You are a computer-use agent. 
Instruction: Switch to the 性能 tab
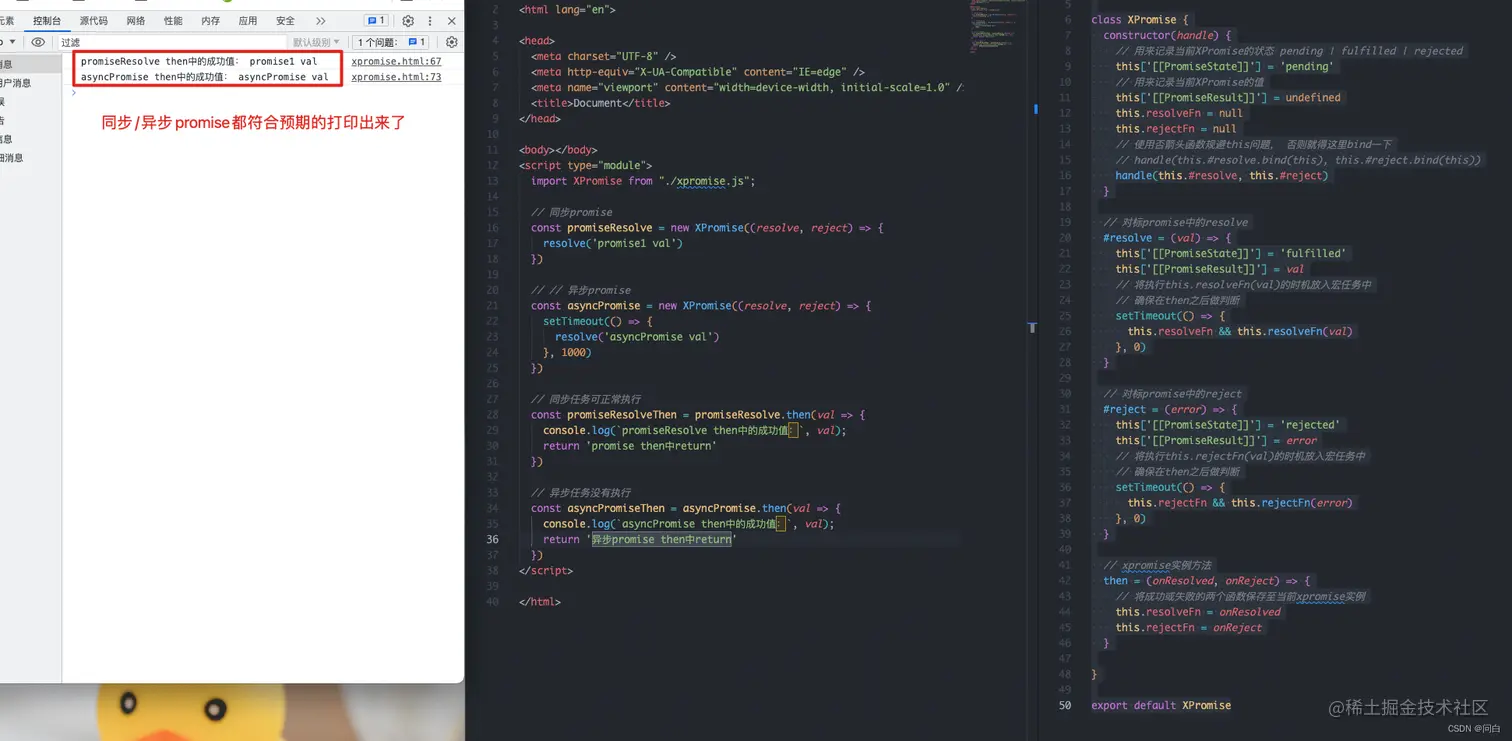pyautogui.click(x=173, y=21)
